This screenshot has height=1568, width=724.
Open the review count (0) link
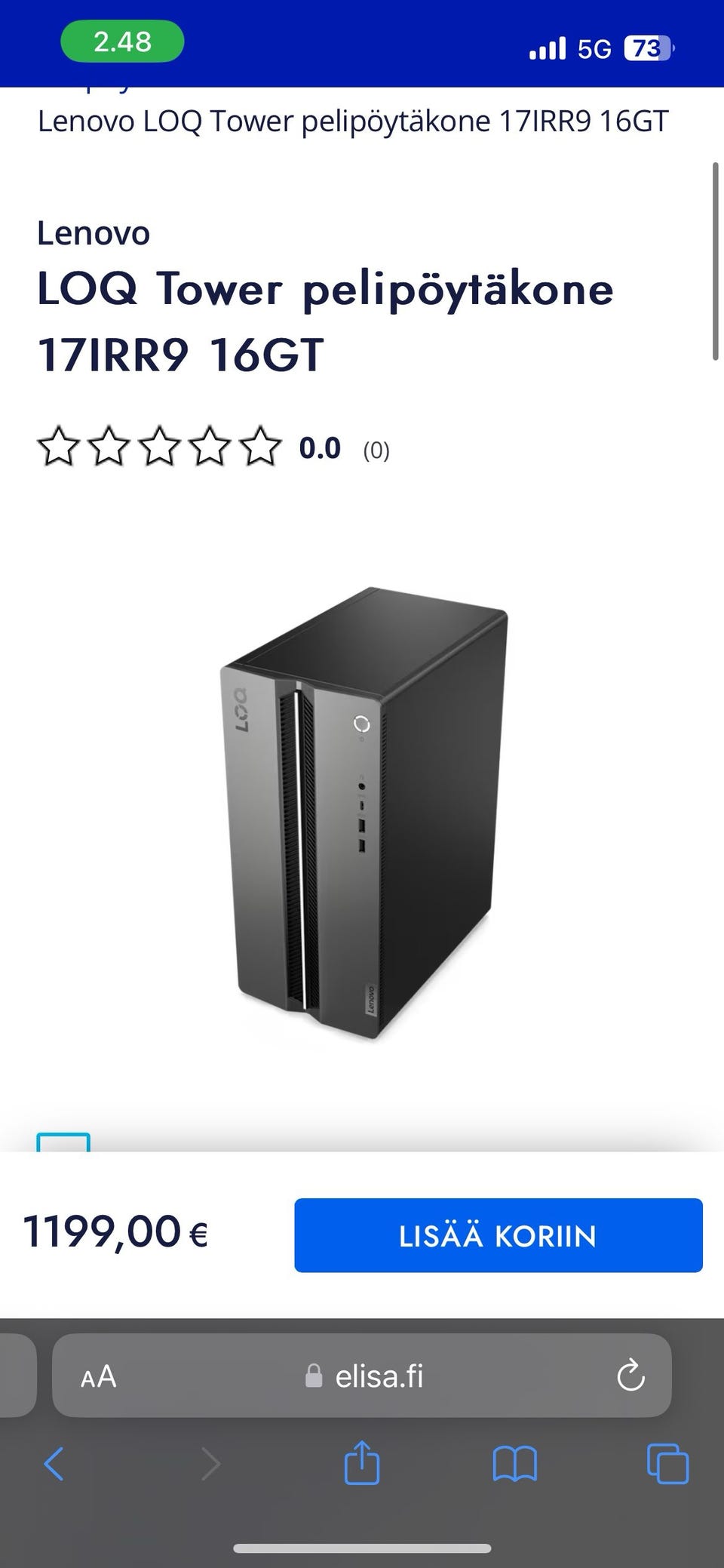376,450
